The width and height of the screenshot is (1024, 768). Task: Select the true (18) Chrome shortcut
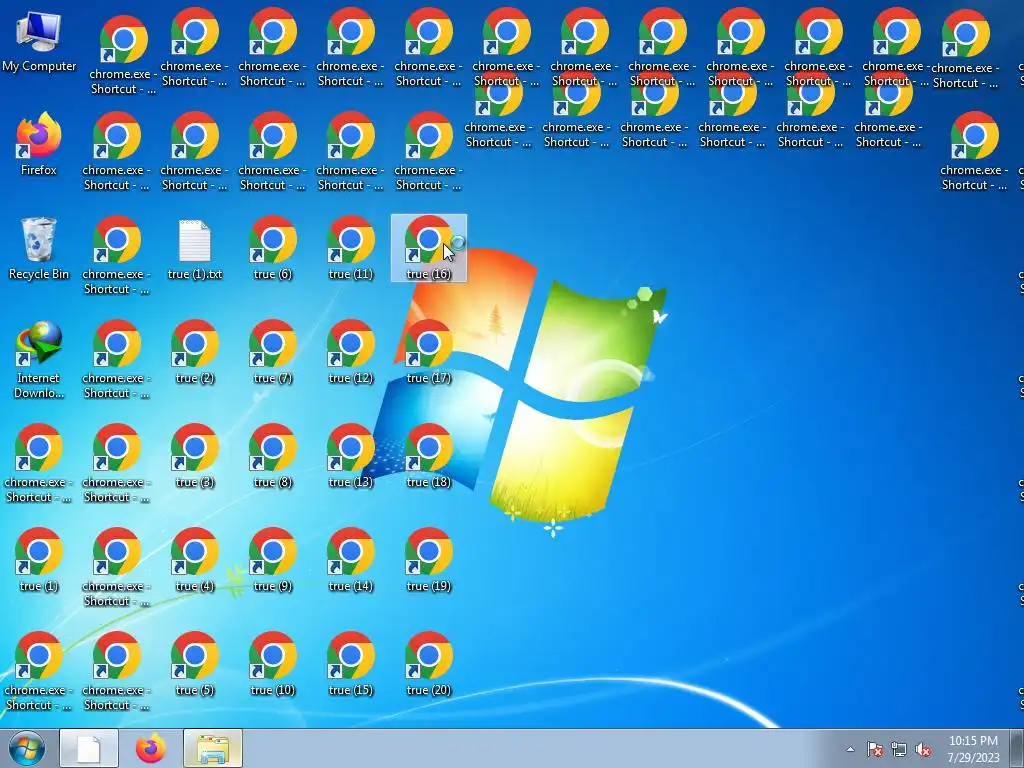click(428, 456)
